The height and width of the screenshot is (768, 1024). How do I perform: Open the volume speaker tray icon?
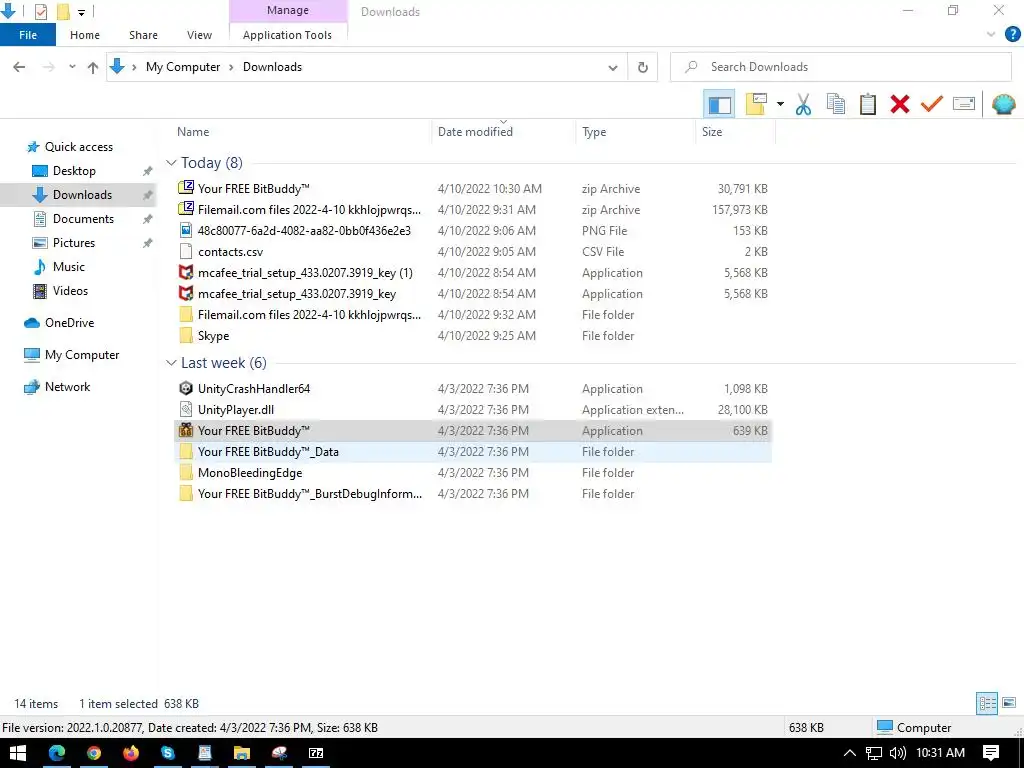(898, 753)
